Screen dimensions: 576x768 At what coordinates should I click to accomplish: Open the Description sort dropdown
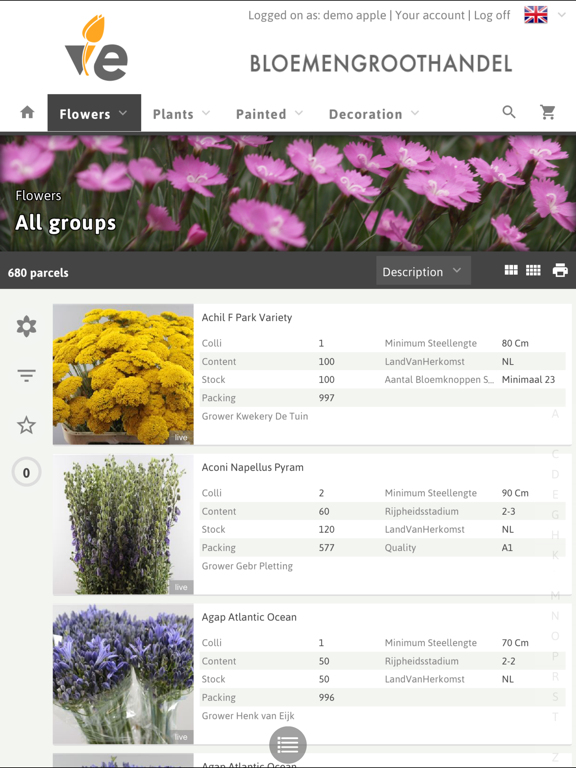point(423,271)
